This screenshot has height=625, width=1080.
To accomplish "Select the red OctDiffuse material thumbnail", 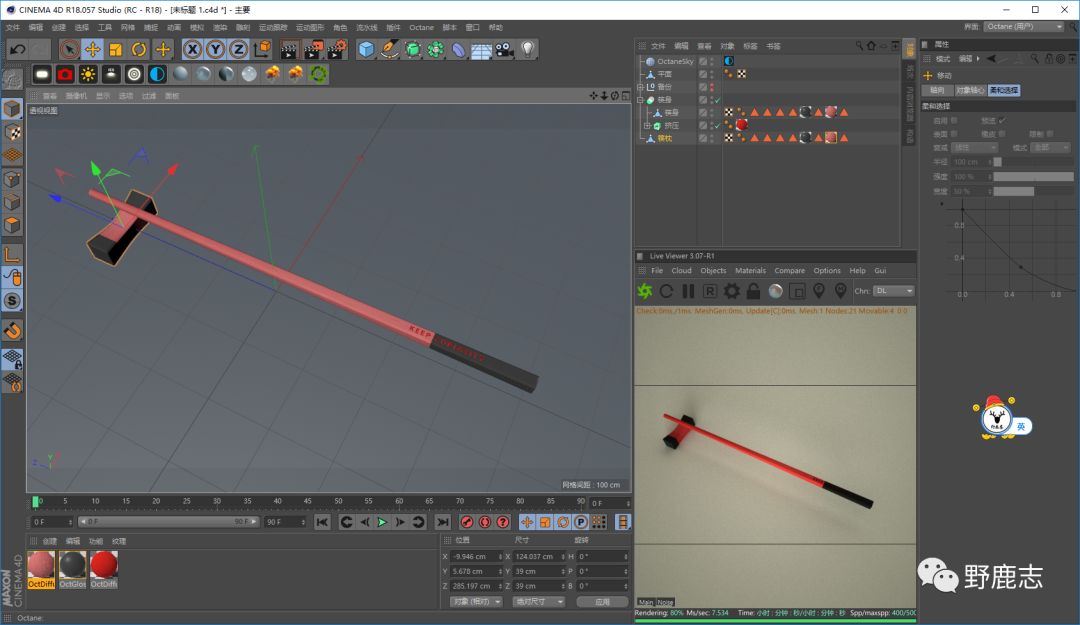I will pos(104,566).
